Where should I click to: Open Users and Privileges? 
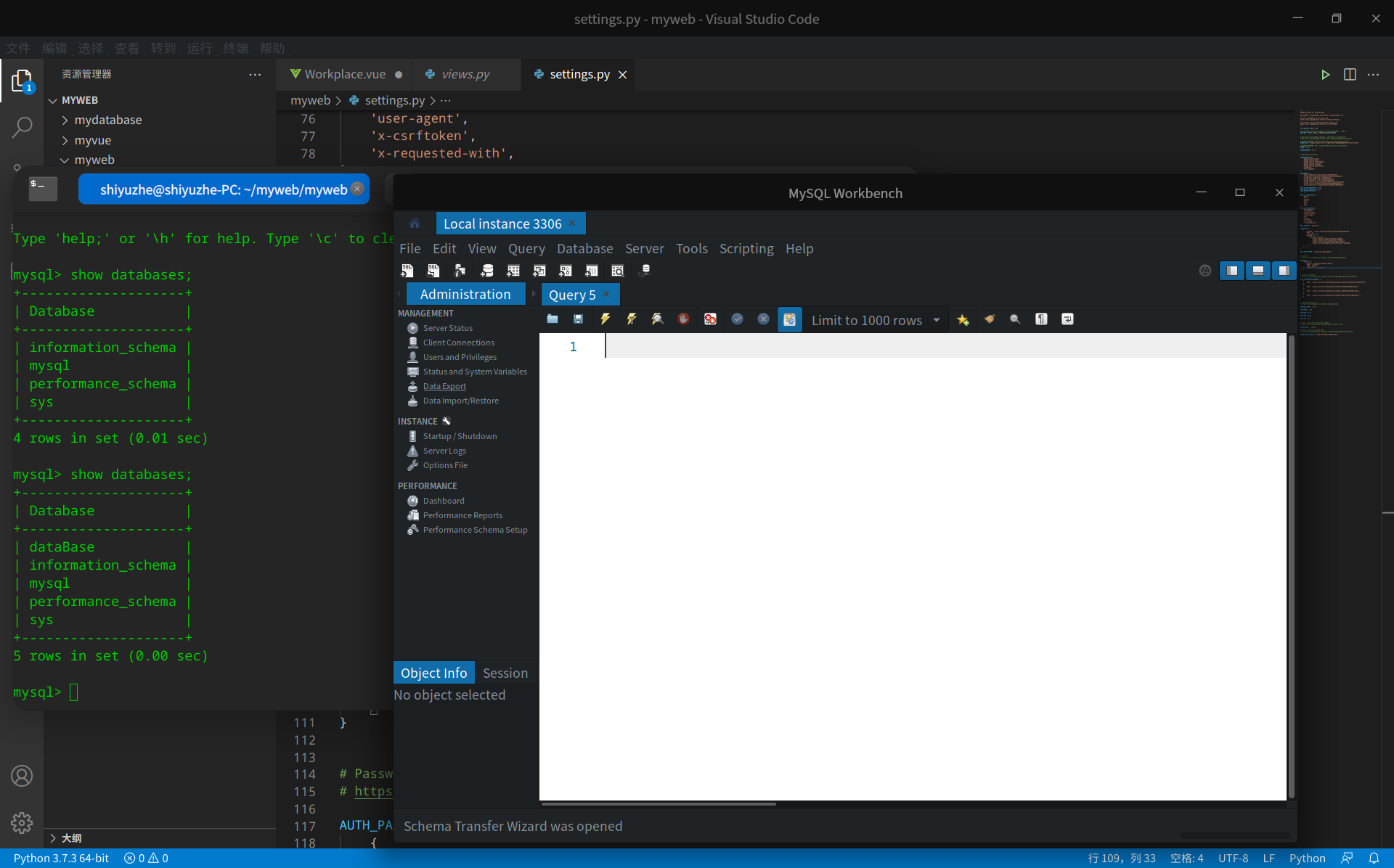[460, 357]
